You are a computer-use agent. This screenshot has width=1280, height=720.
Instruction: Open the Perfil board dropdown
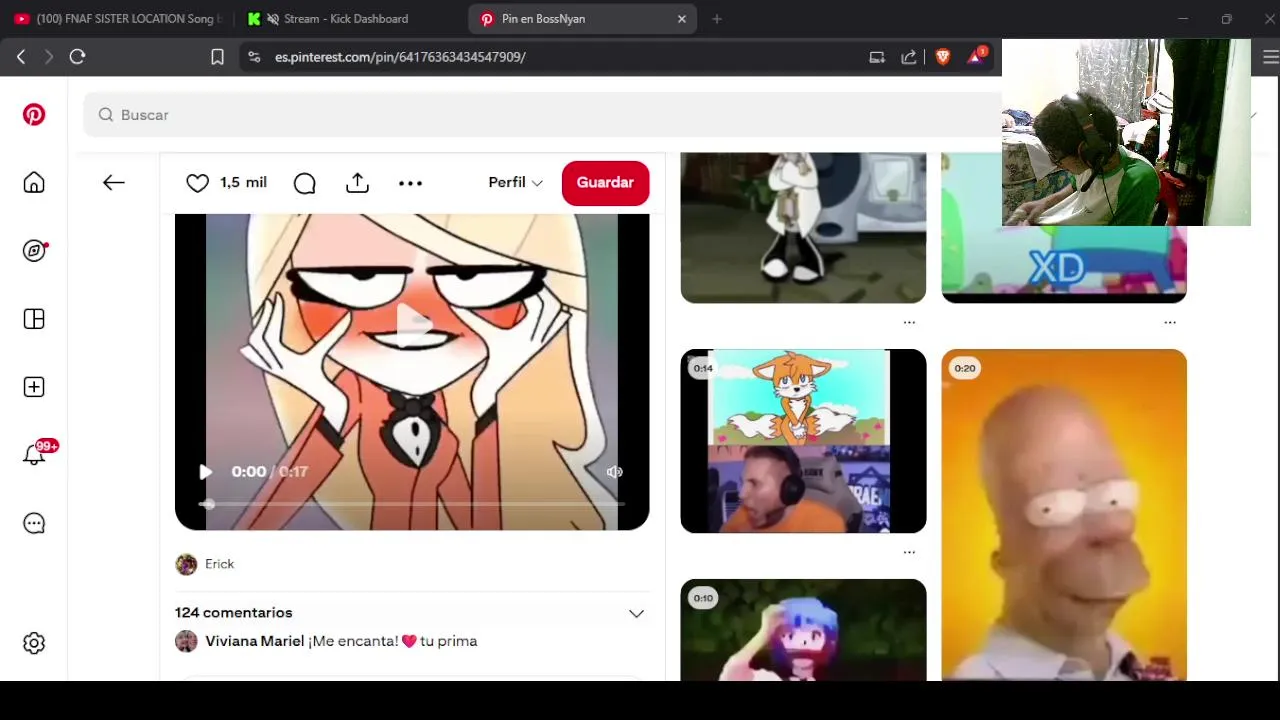pyautogui.click(x=515, y=182)
